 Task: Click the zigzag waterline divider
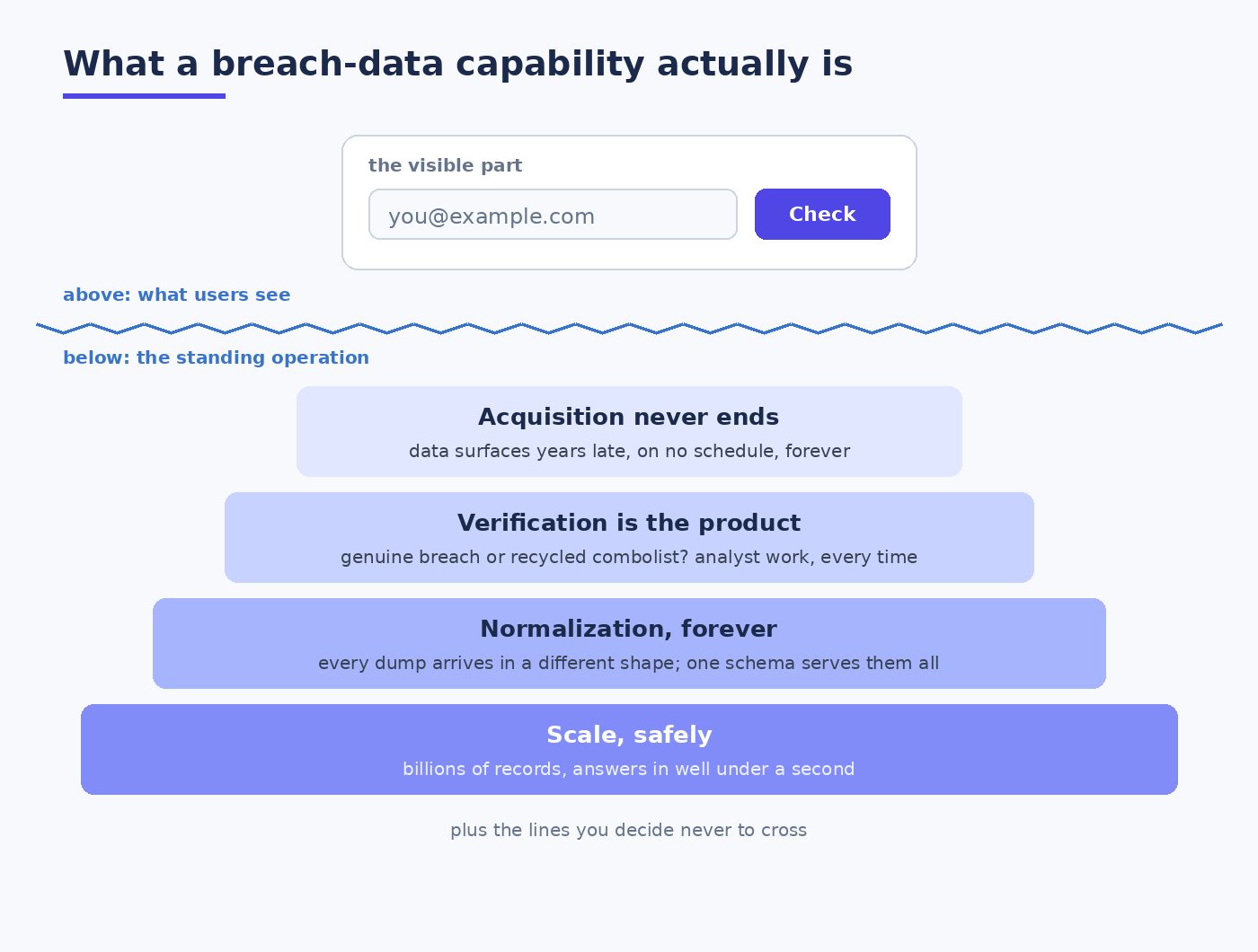point(629,329)
